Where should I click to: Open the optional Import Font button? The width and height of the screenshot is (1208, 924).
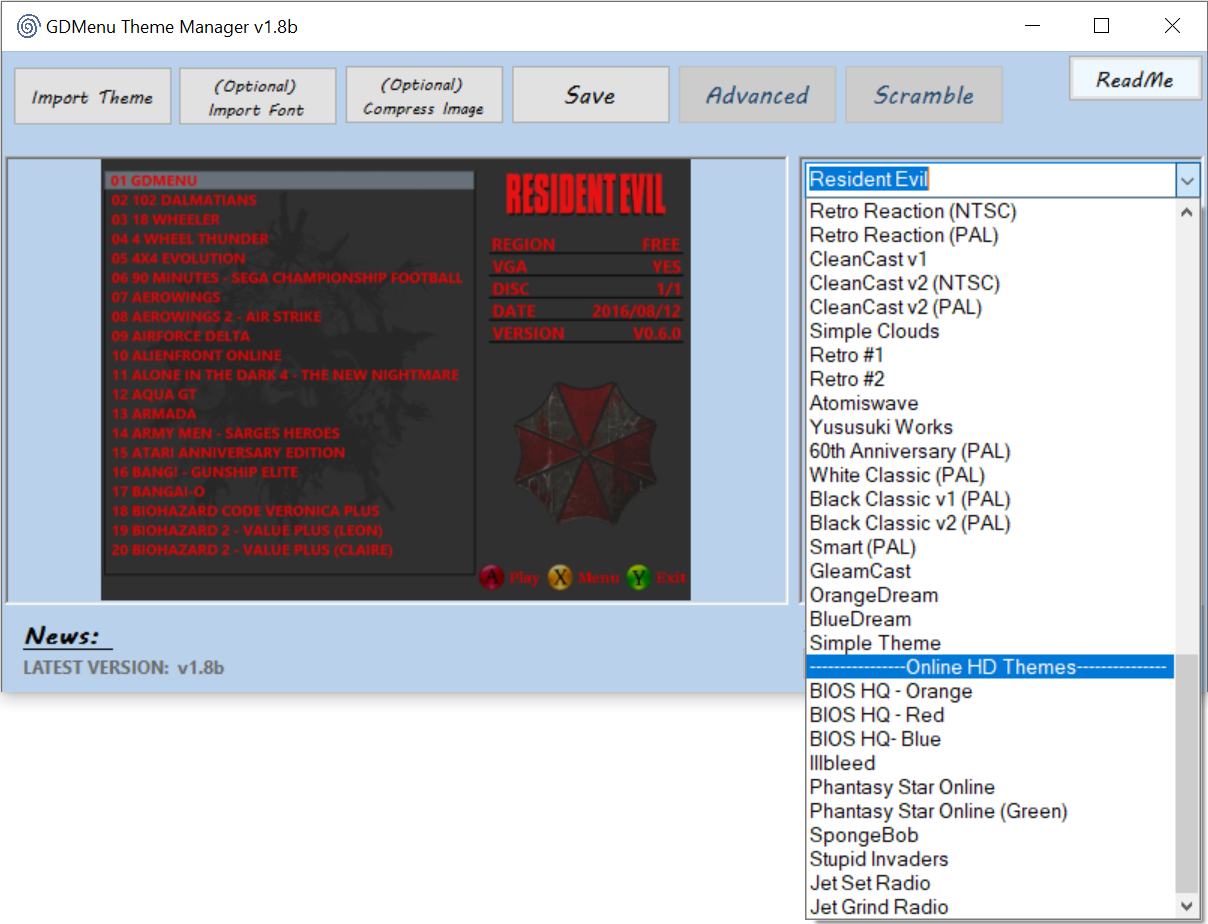pyautogui.click(x=257, y=96)
